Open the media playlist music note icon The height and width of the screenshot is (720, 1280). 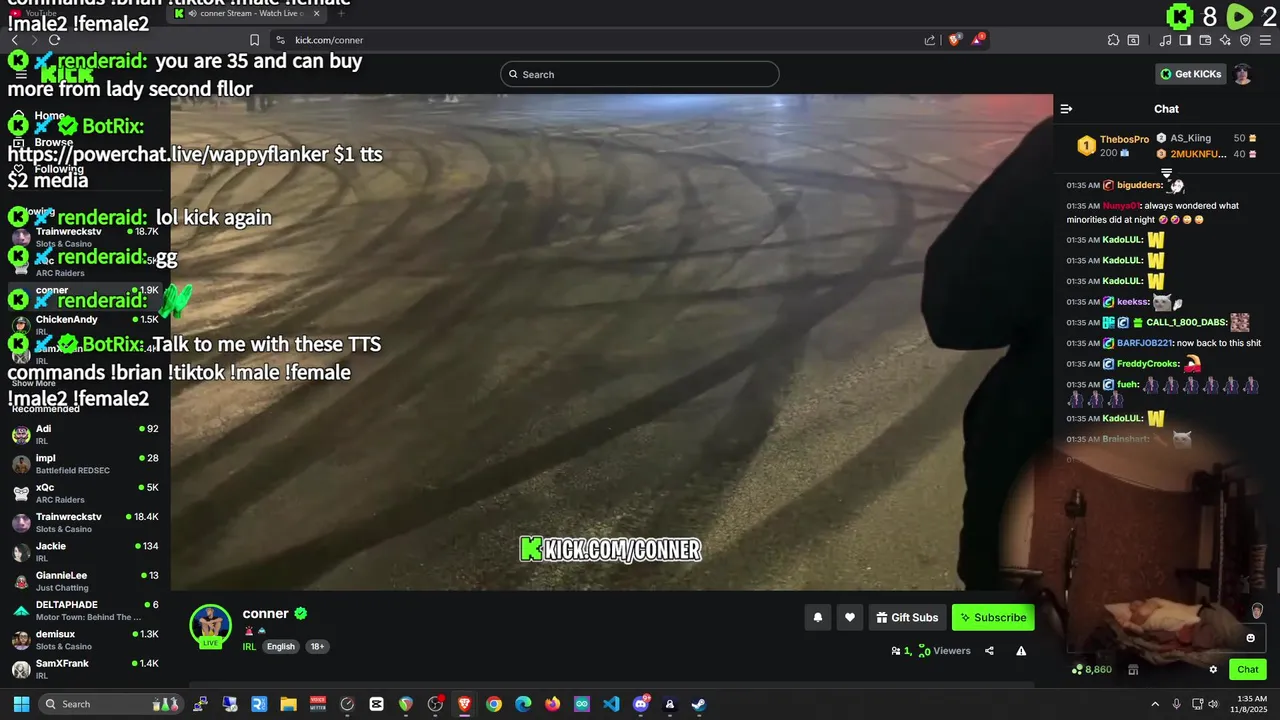pos(1166,40)
